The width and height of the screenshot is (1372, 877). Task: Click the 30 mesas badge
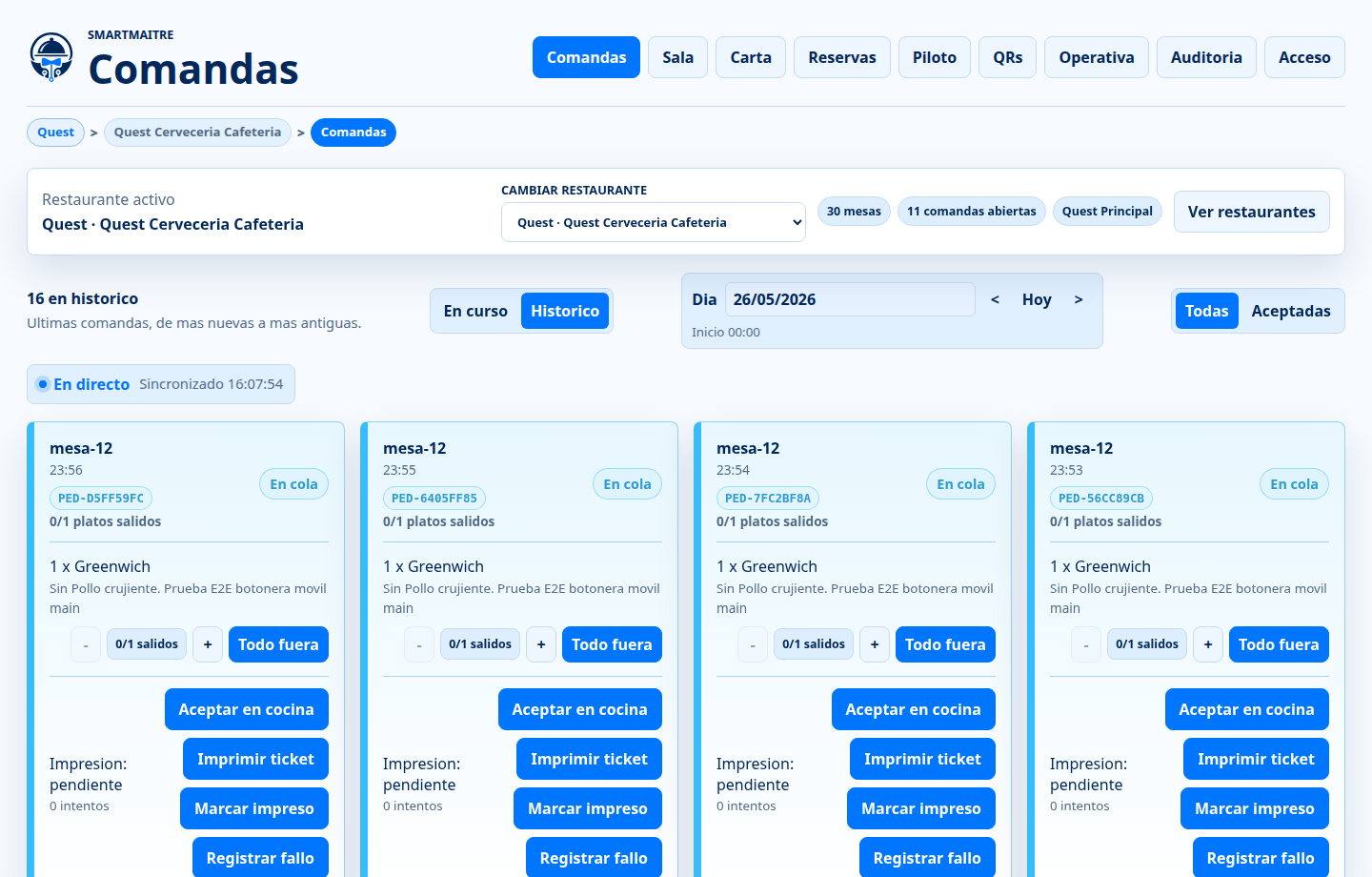coord(854,212)
